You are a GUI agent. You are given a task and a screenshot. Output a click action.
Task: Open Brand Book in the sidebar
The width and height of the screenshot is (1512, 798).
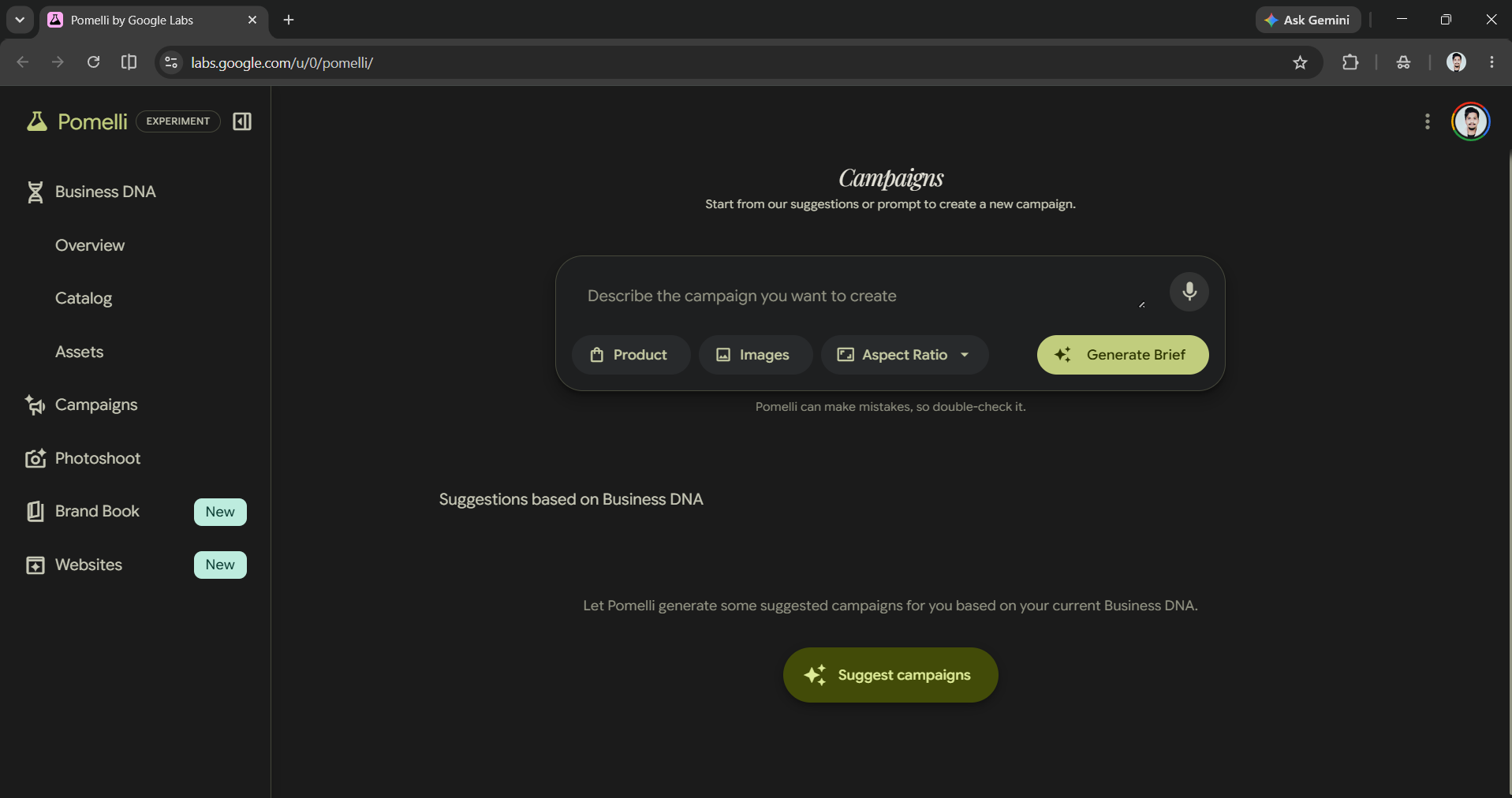(x=97, y=511)
